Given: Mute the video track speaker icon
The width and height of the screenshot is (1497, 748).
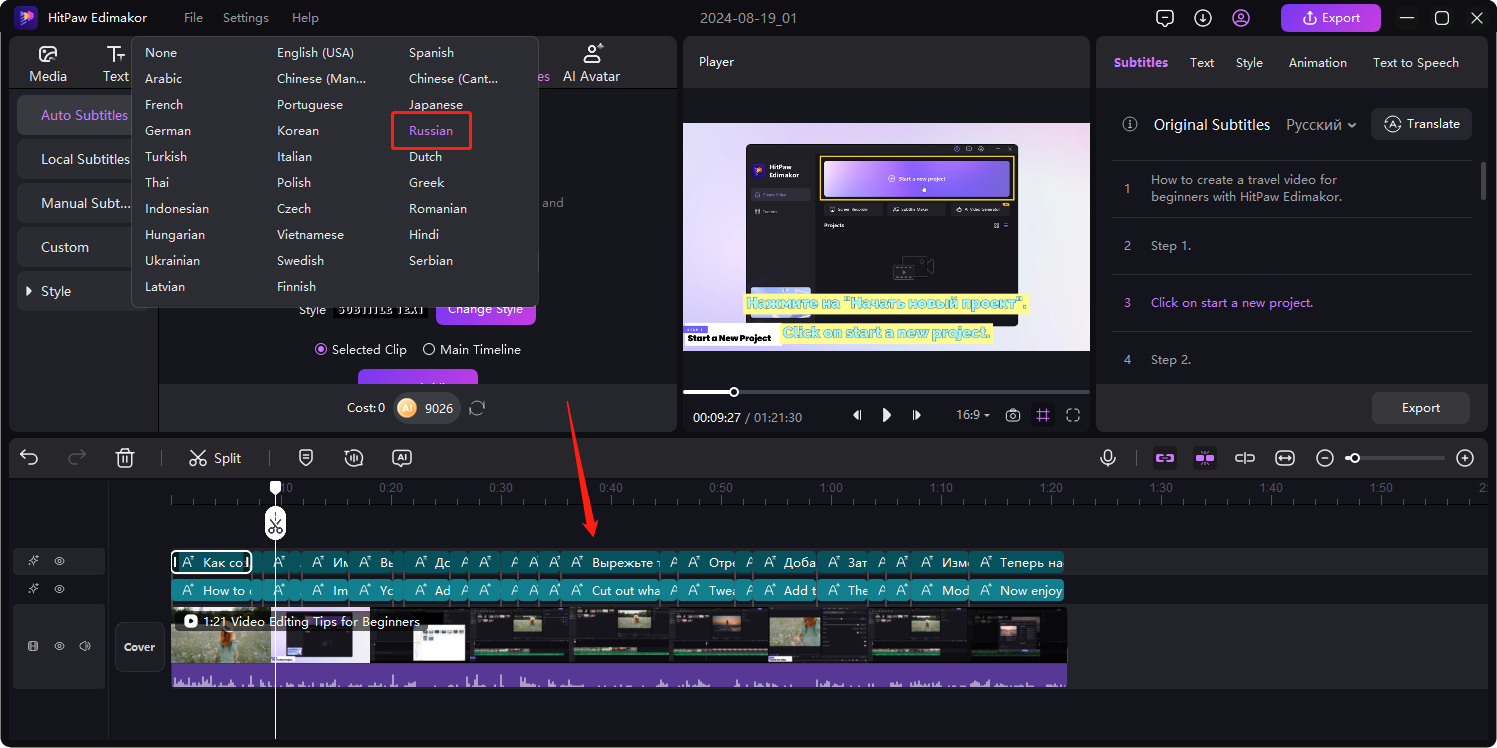Looking at the screenshot, I should [x=85, y=647].
